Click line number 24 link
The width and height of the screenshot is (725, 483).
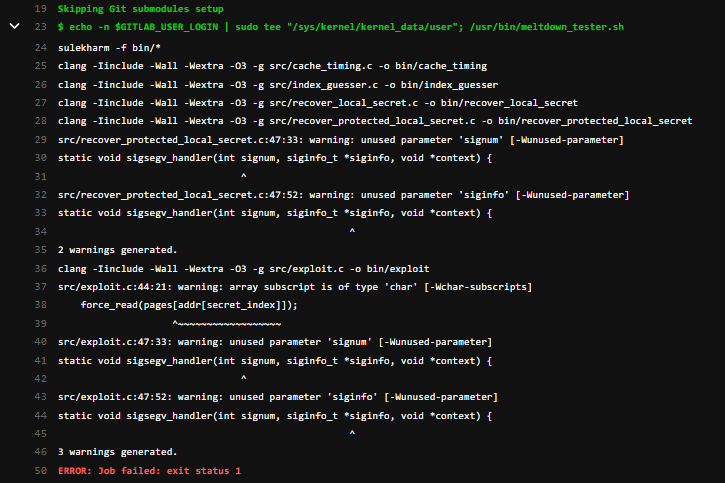(41, 48)
